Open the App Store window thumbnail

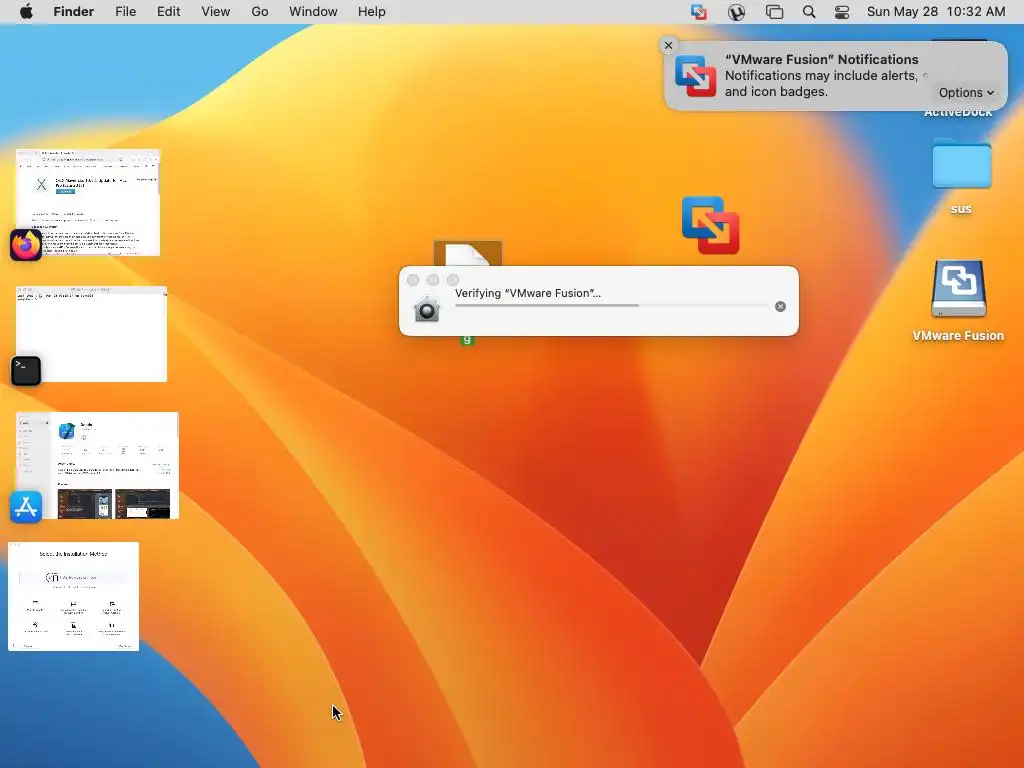(x=97, y=466)
